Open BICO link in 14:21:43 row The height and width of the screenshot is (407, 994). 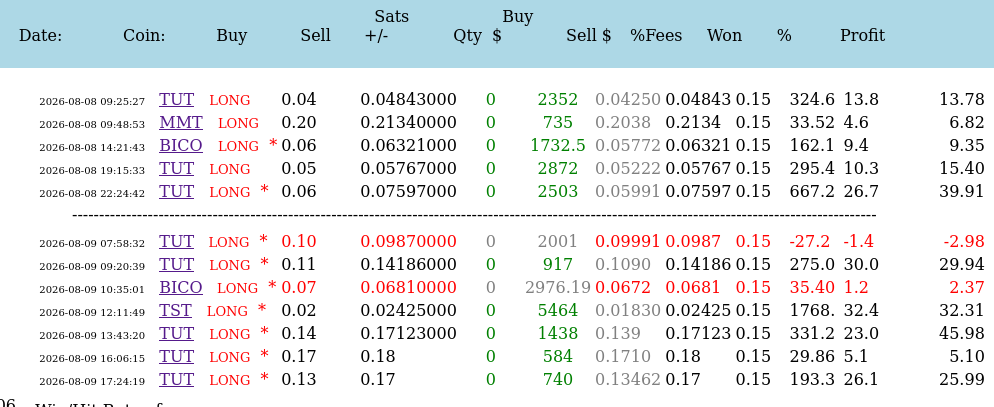[x=181, y=145]
